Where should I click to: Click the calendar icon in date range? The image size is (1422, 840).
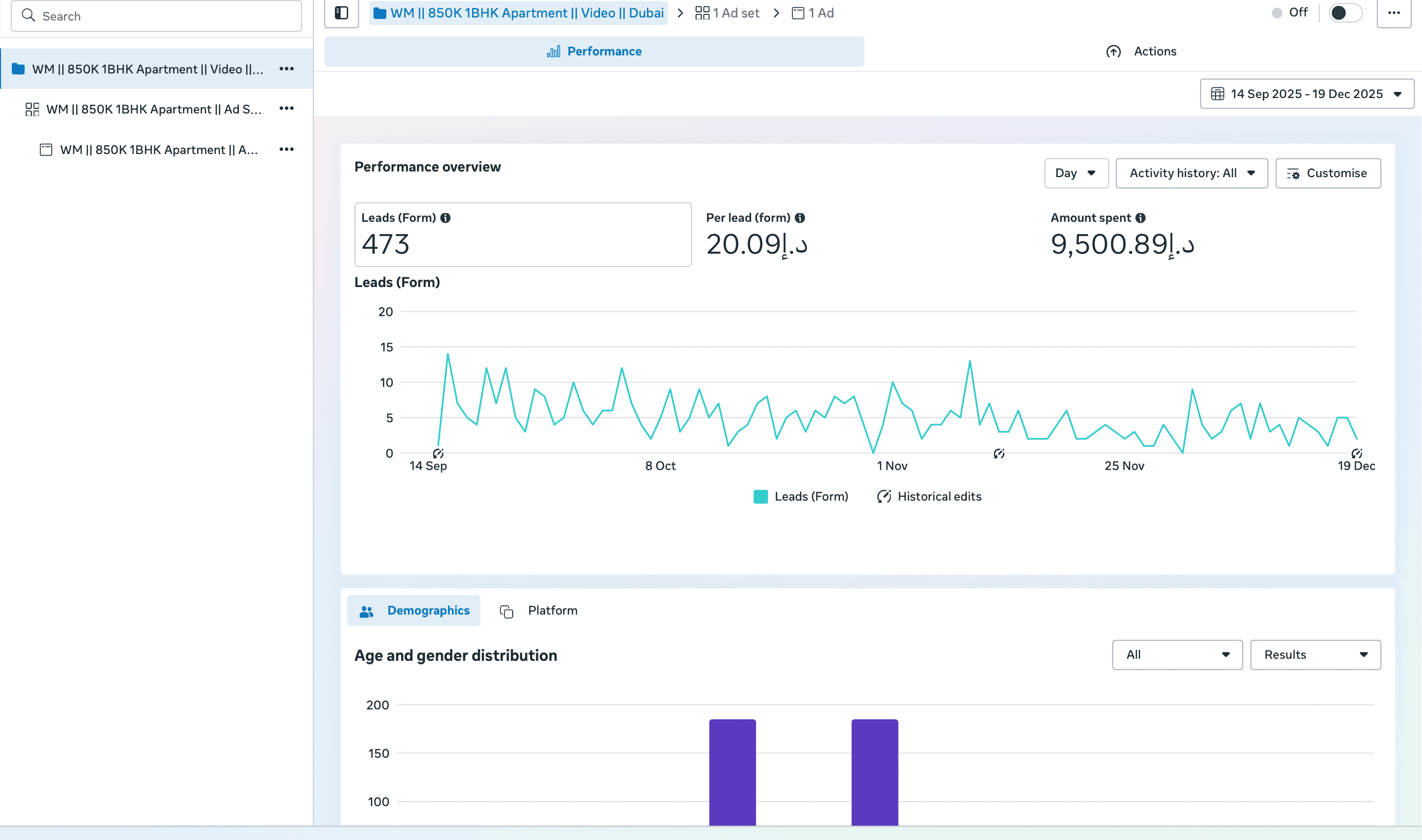pos(1218,94)
